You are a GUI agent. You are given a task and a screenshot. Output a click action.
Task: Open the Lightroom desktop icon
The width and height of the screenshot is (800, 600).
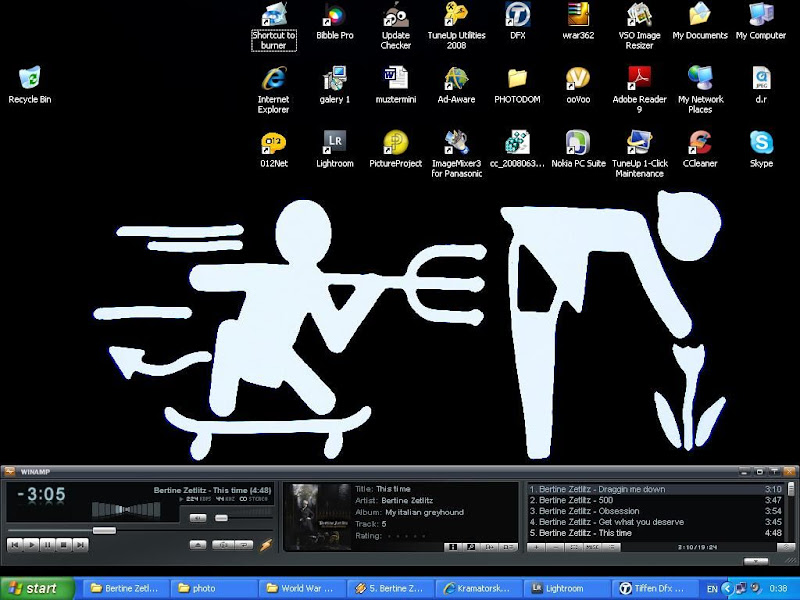pyautogui.click(x=334, y=142)
